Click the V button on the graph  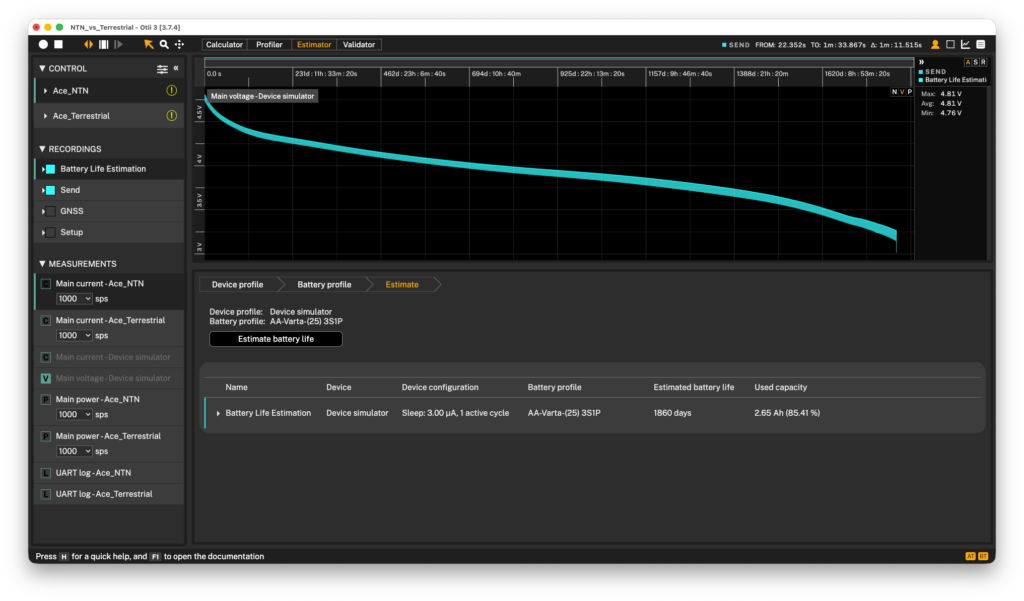(902, 92)
